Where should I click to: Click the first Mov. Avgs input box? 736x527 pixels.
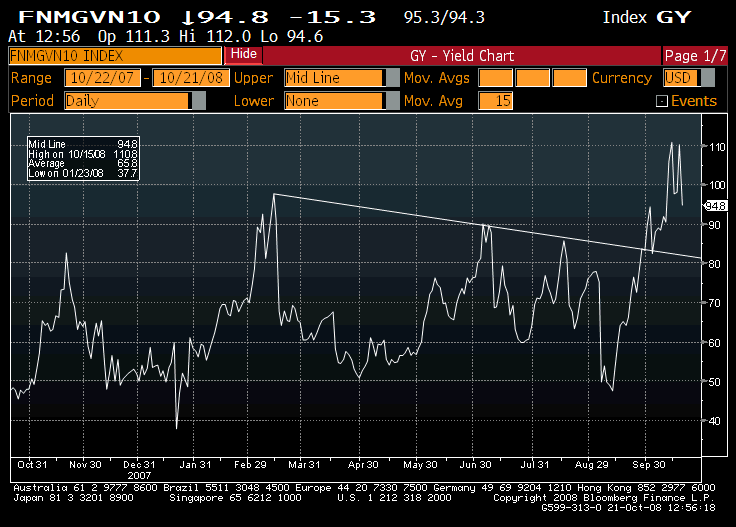point(494,78)
